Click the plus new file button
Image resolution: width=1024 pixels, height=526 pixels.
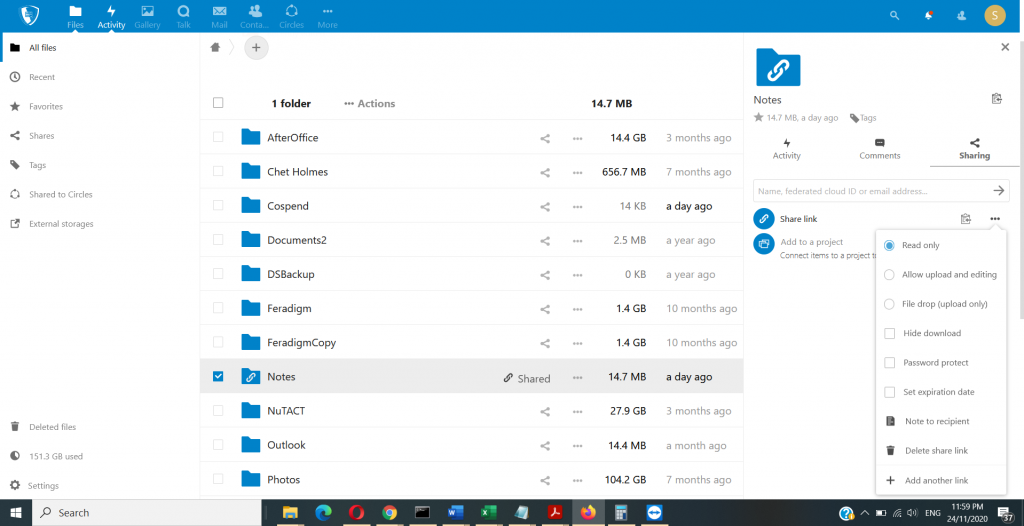click(256, 47)
